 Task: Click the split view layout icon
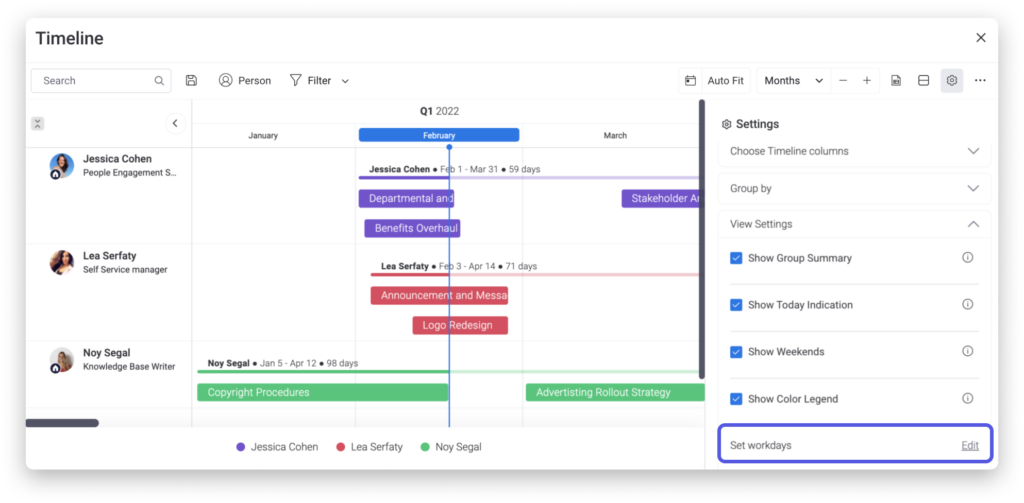tap(923, 81)
